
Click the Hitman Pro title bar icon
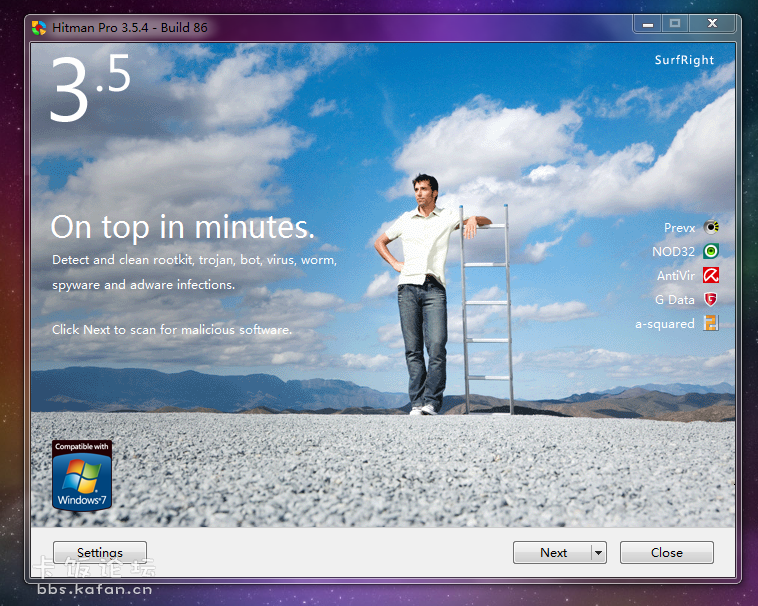click(39, 28)
